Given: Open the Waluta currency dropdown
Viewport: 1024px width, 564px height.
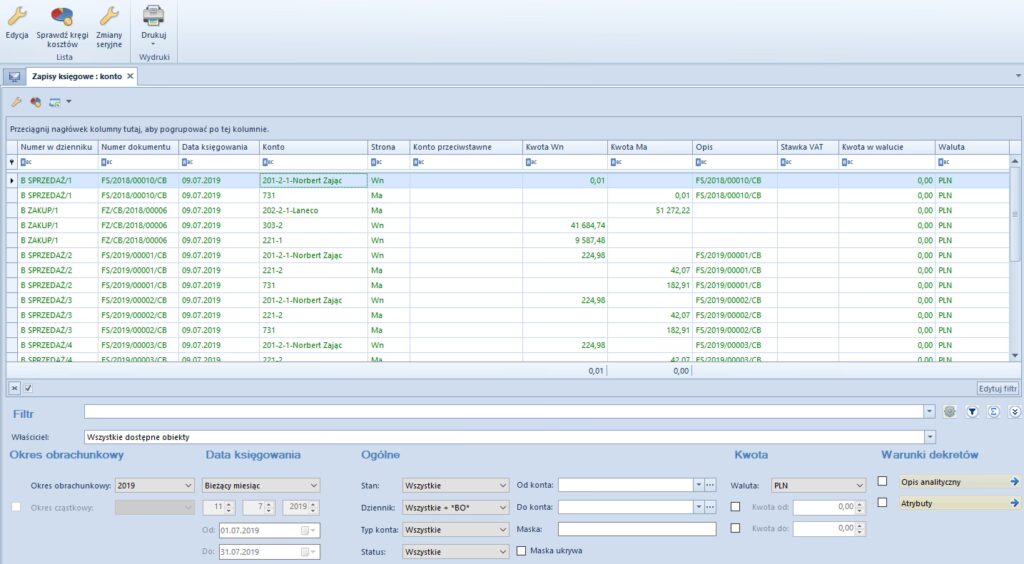Looking at the screenshot, I should click(817, 485).
